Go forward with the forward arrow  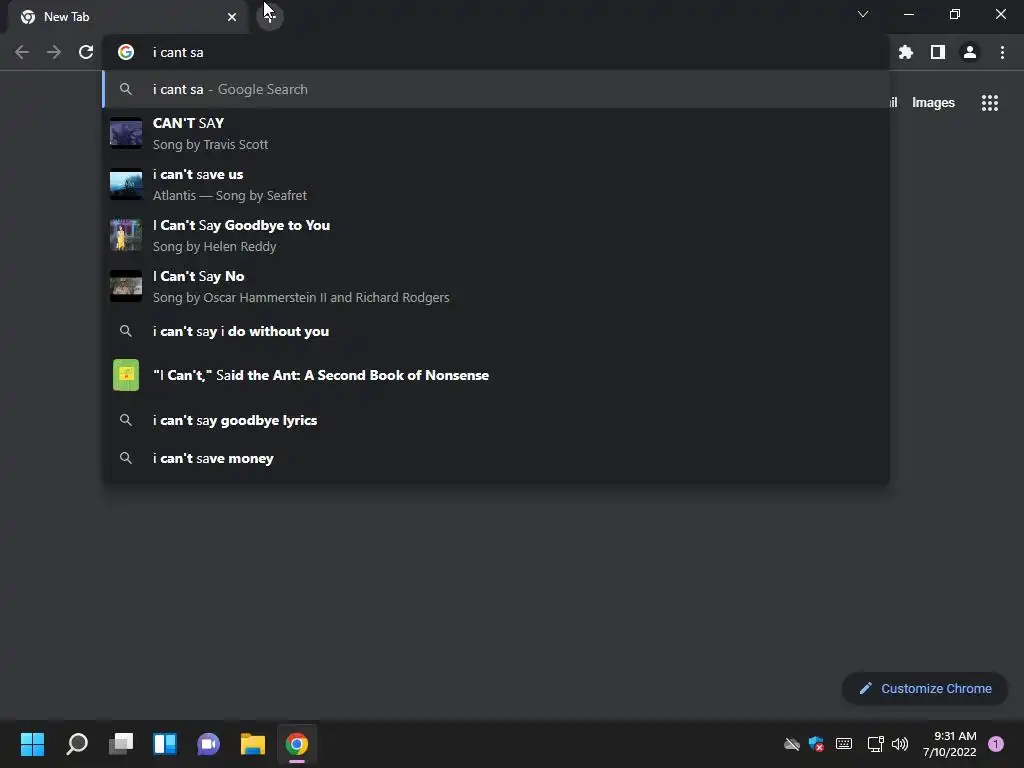pos(54,52)
